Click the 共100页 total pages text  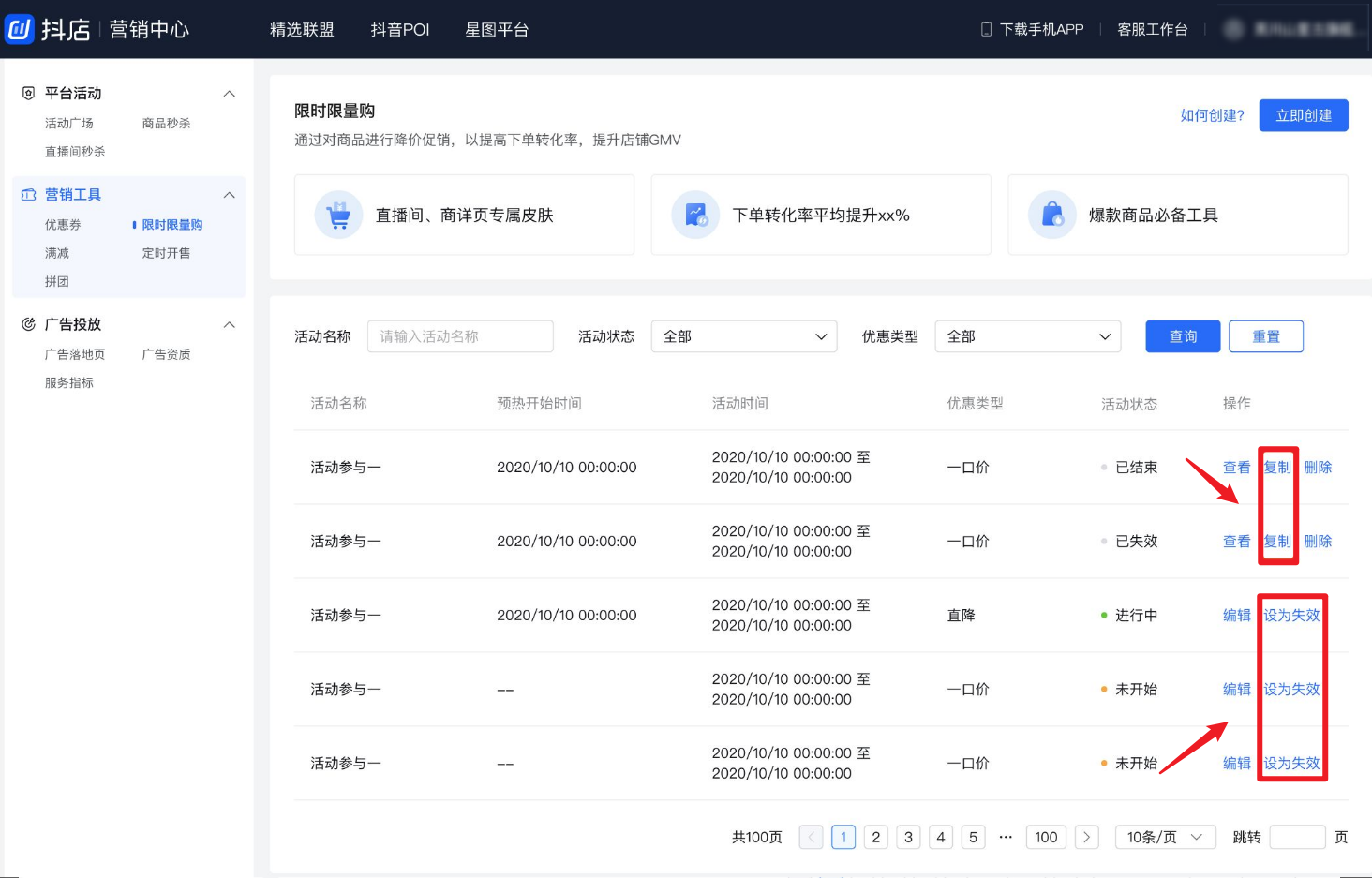(x=757, y=837)
